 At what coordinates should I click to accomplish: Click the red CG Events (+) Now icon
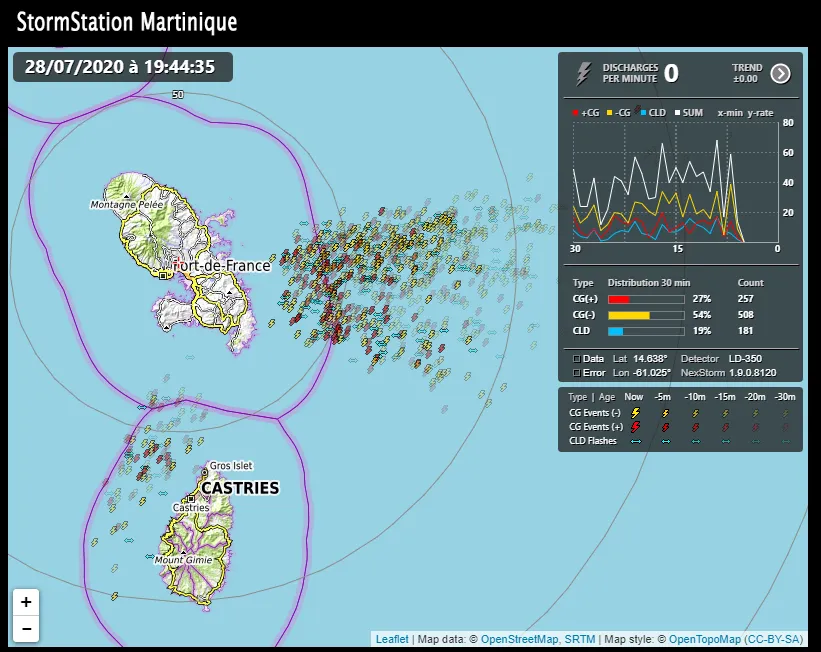[635, 427]
